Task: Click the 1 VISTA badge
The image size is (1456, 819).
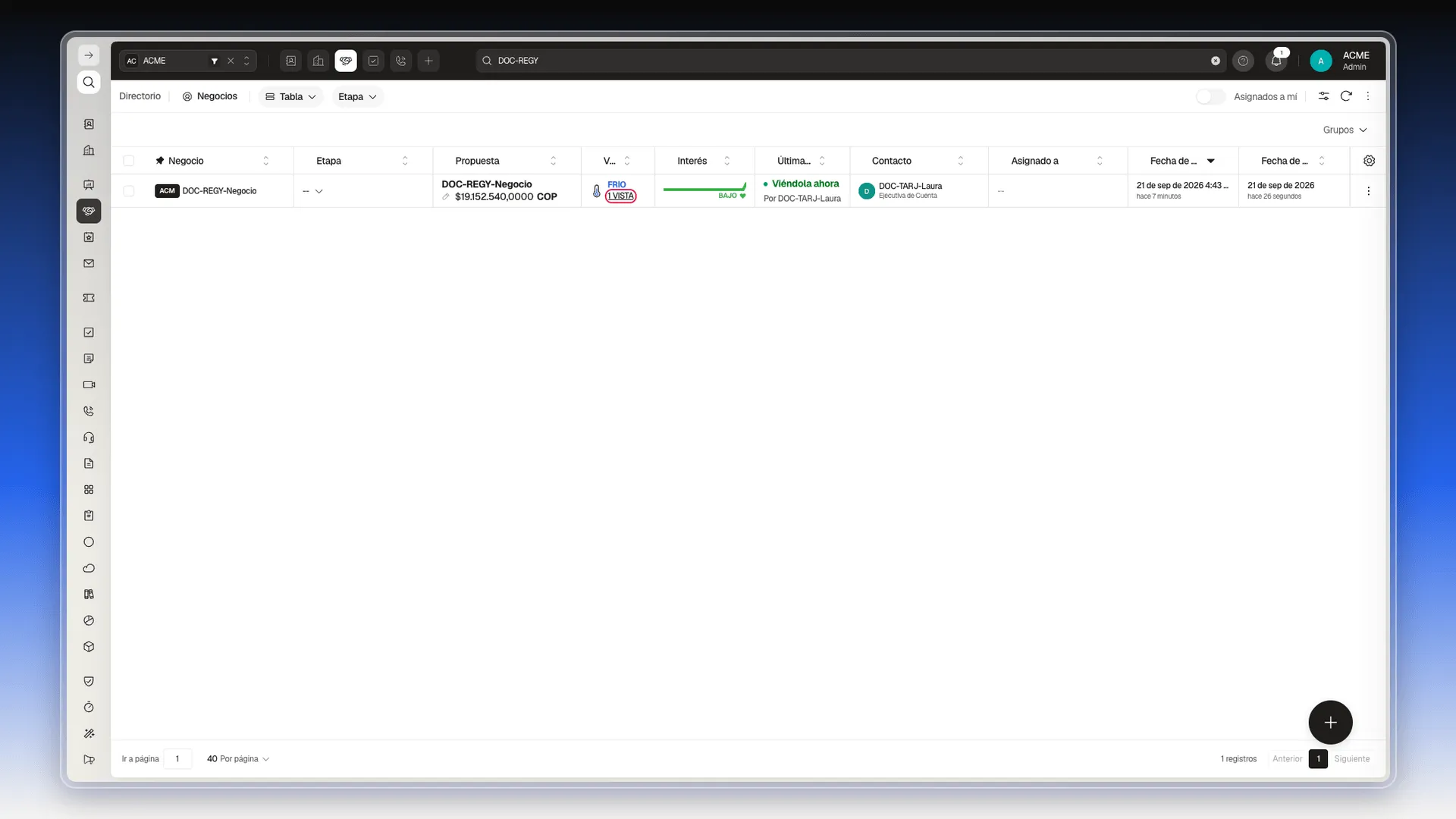Action: coord(620,196)
